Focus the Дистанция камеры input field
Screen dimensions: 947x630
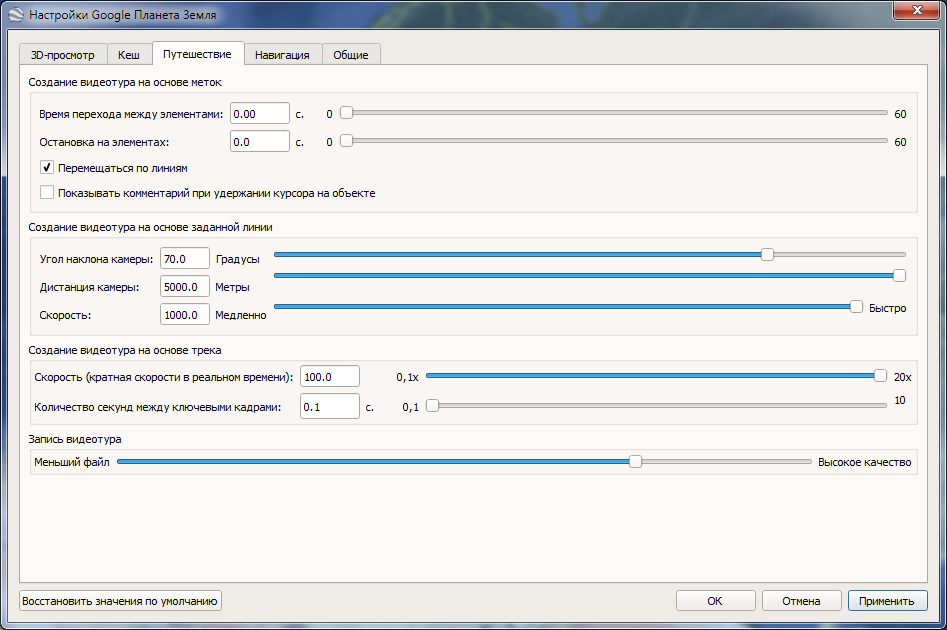pos(185,286)
